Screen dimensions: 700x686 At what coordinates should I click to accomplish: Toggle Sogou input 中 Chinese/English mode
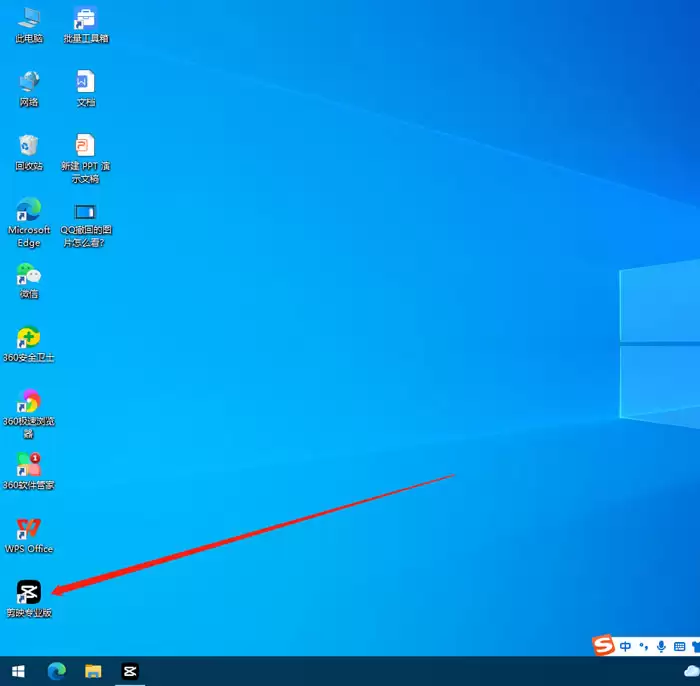(x=625, y=647)
